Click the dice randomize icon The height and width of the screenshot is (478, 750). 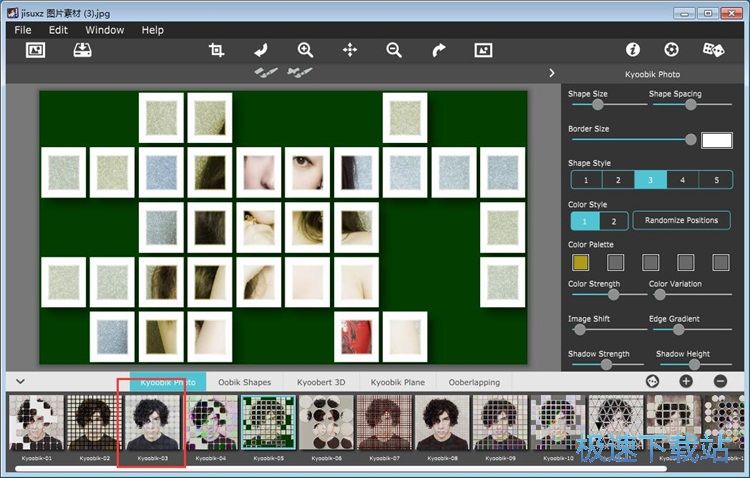coord(712,50)
